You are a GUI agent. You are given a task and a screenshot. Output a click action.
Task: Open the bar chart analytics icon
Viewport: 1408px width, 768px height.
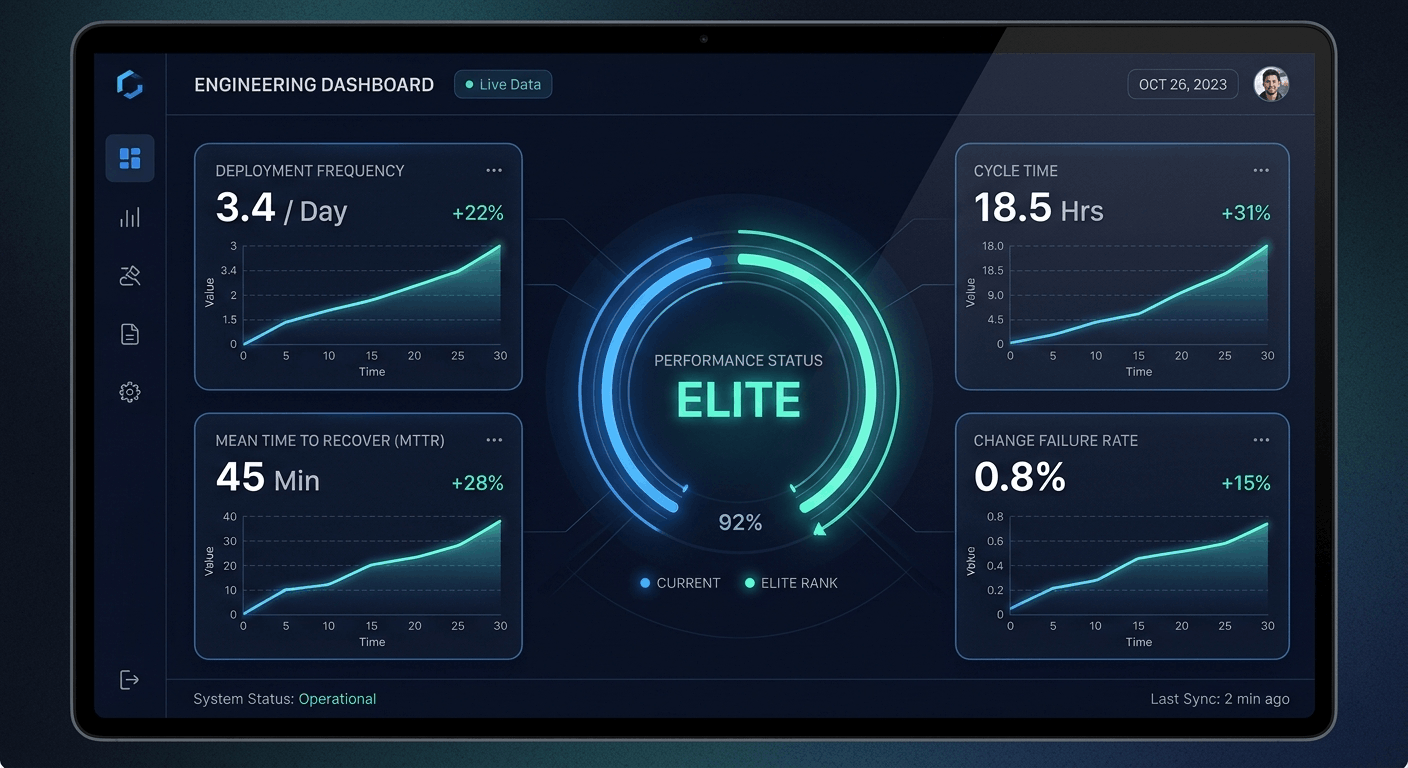[130, 217]
